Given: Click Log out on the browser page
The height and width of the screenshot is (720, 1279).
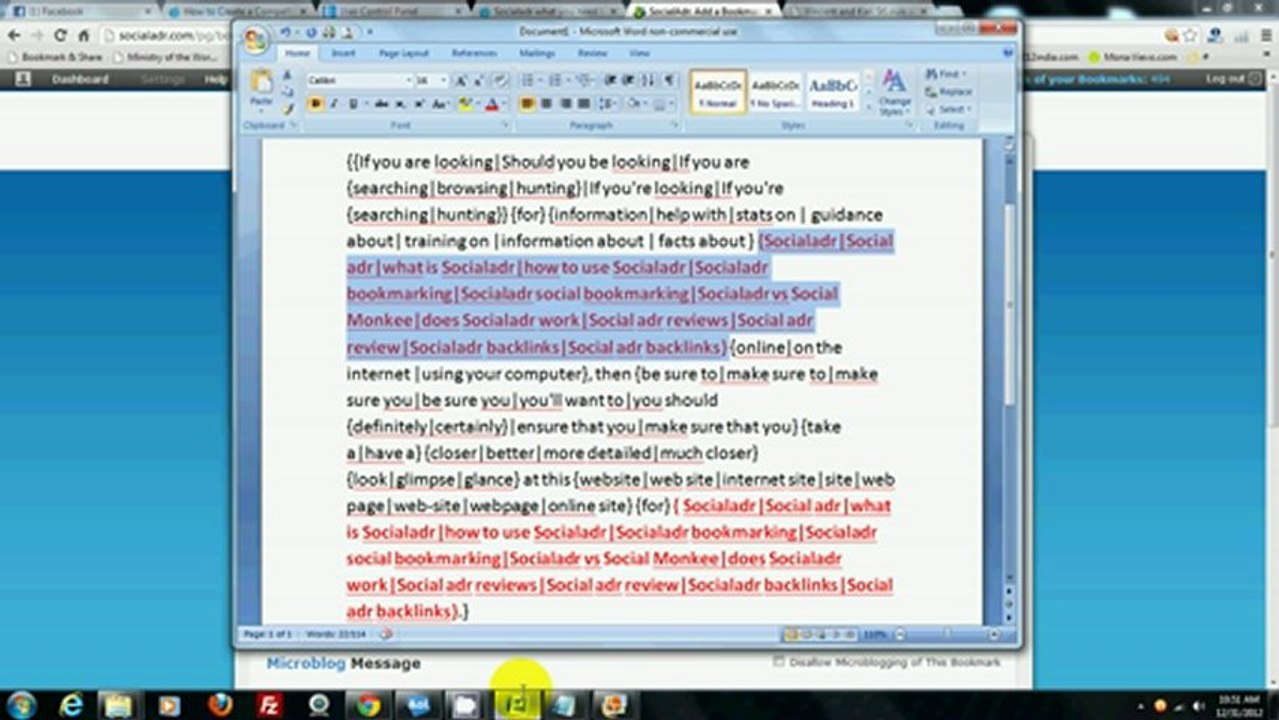Looking at the screenshot, I should point(1225,79).
